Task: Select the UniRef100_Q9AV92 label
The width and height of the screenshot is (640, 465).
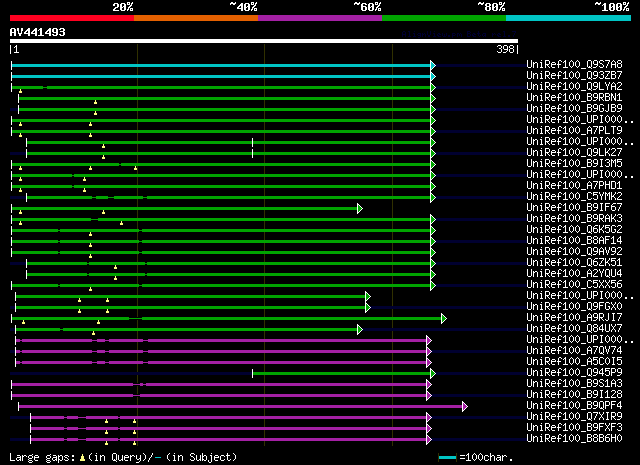Action: click(x=574, y=251)
